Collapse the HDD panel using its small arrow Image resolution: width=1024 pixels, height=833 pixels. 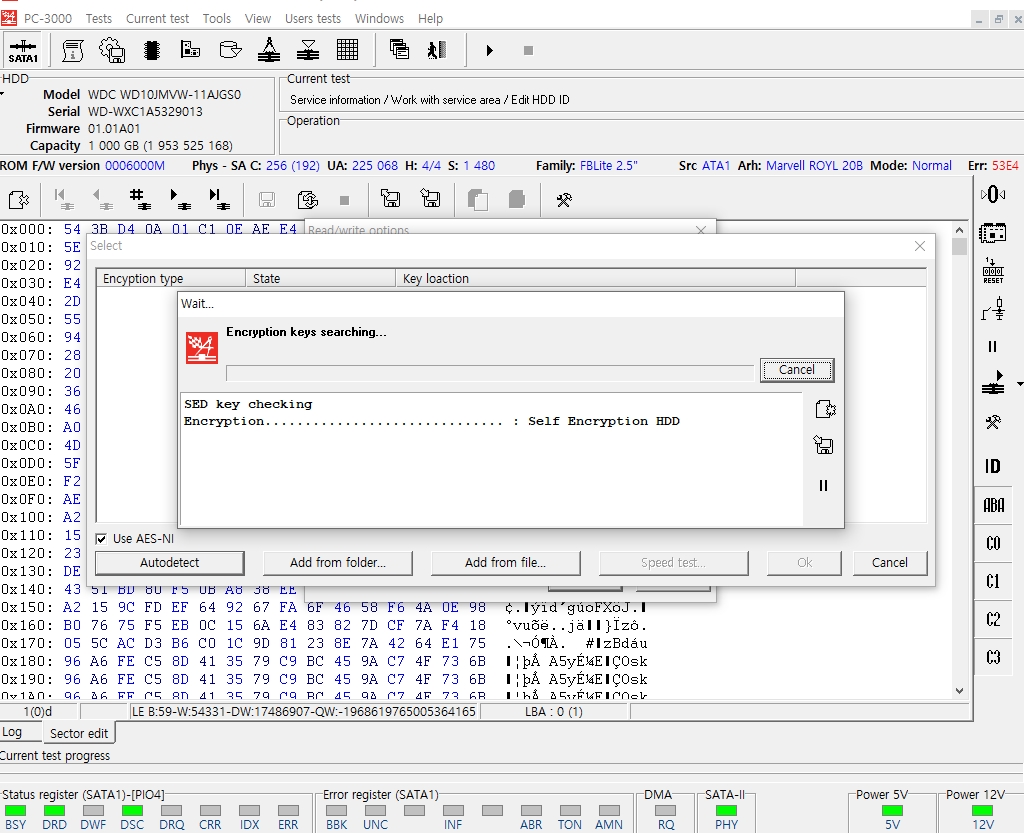coord(3,94)
